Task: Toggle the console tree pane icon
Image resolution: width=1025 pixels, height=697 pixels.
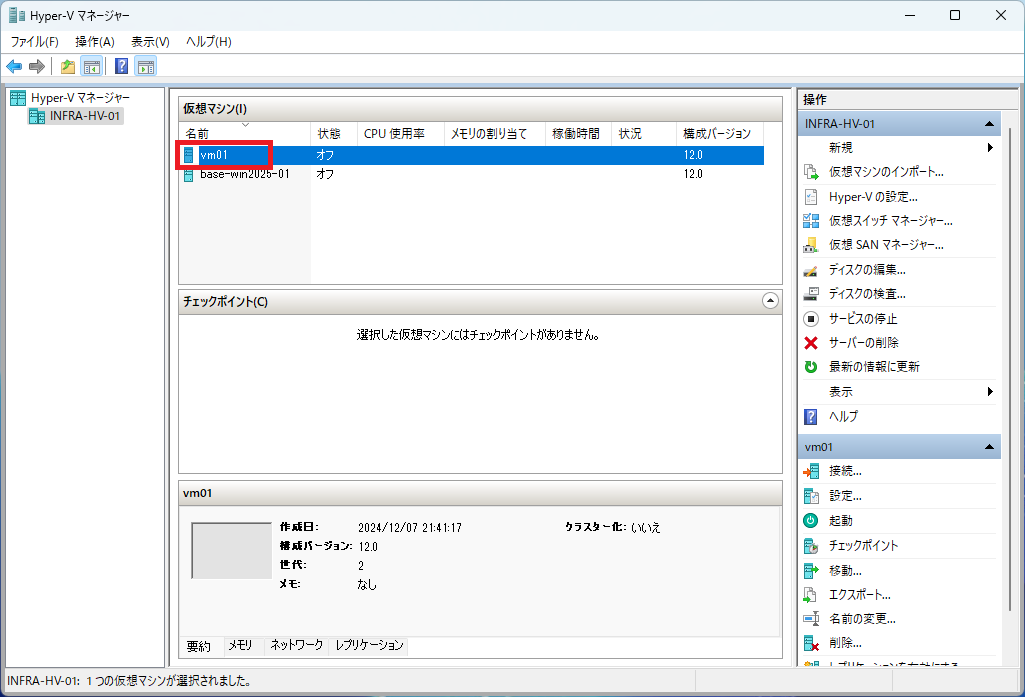Action: 92,66
